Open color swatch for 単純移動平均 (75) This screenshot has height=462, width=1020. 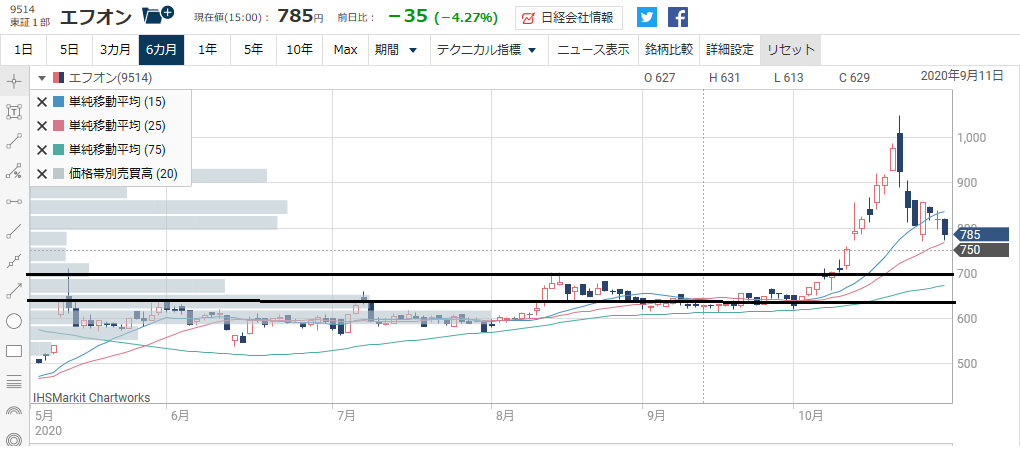[x=59, y=150]
